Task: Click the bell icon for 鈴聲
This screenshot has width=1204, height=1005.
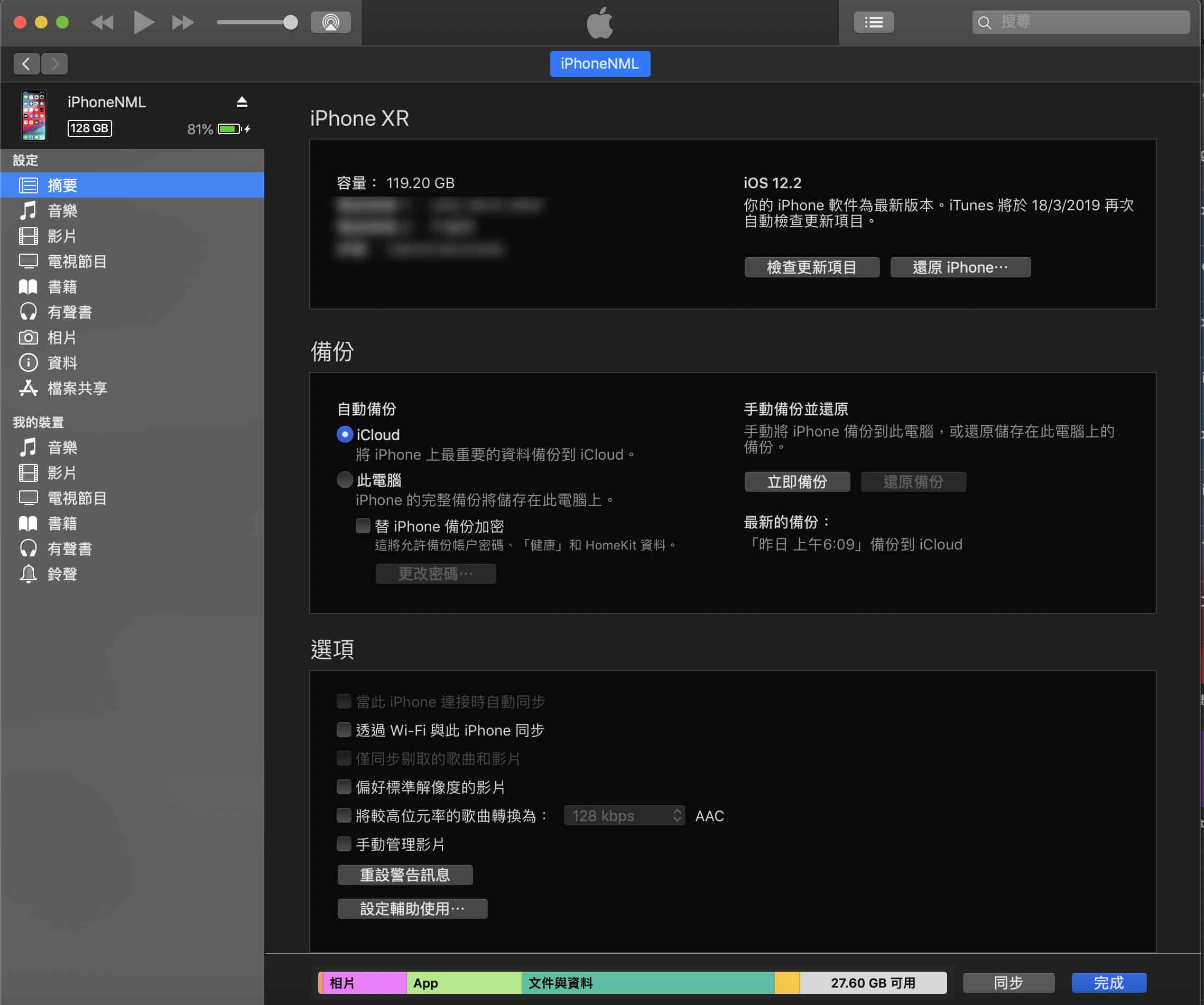Action: [28, 574]
